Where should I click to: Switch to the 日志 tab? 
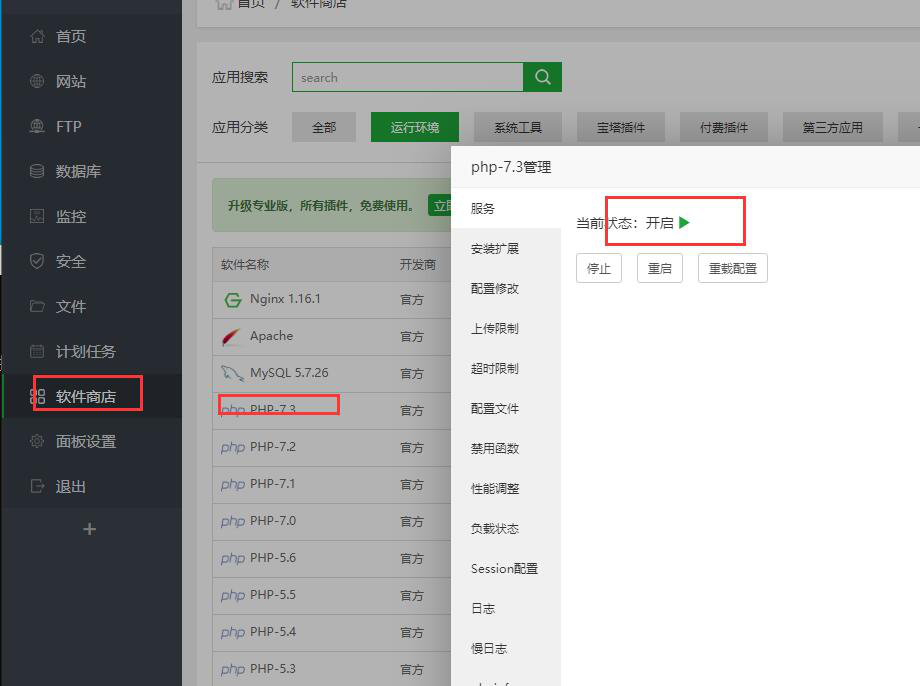tap(506, 609)
